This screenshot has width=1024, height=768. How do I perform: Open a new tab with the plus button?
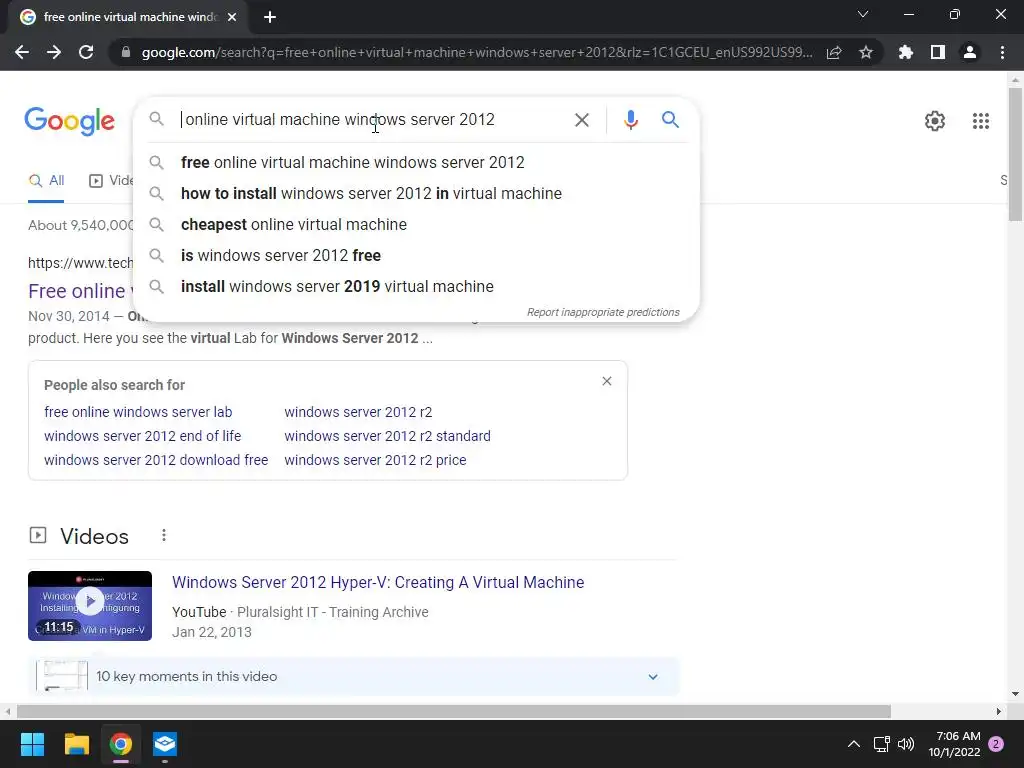pyautogui.click(x=270, y=17)
